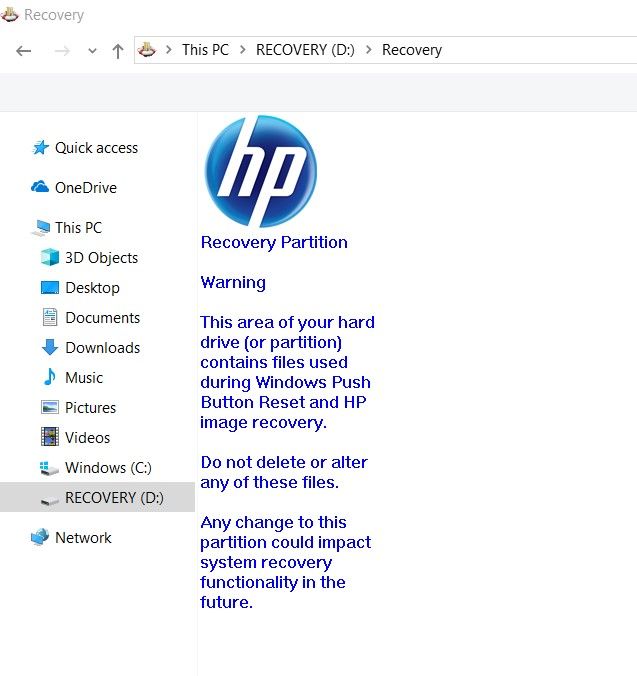Expand chevron after This PC in address bar
The width and height of the screenshot is (637, 676).
(x=243, y=50)
